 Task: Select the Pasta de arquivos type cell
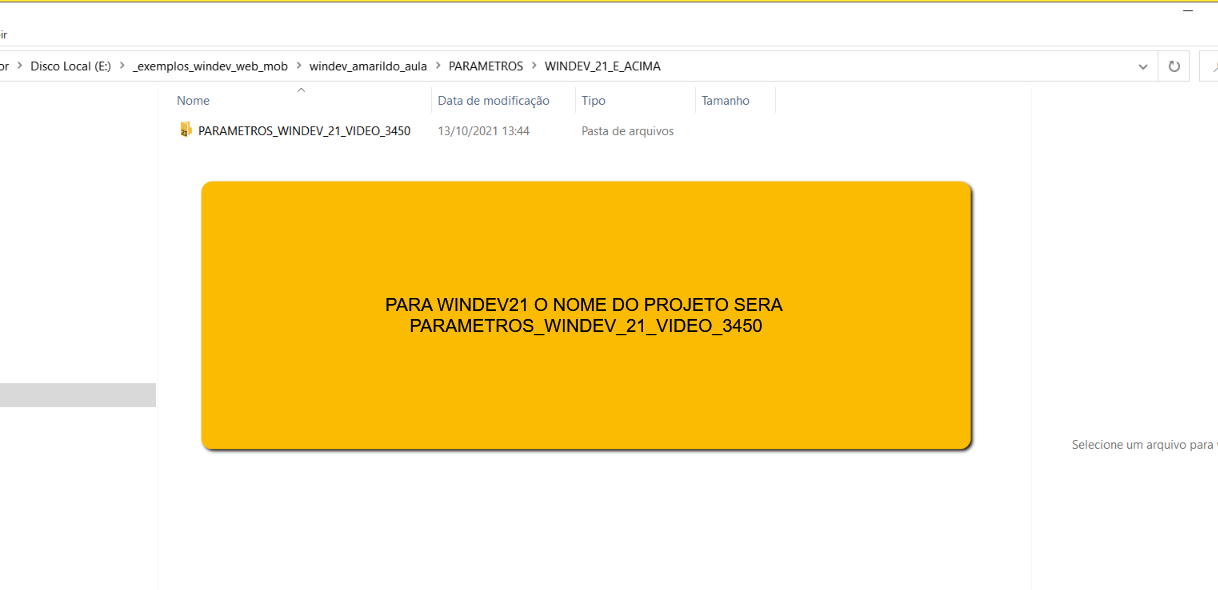627,131
